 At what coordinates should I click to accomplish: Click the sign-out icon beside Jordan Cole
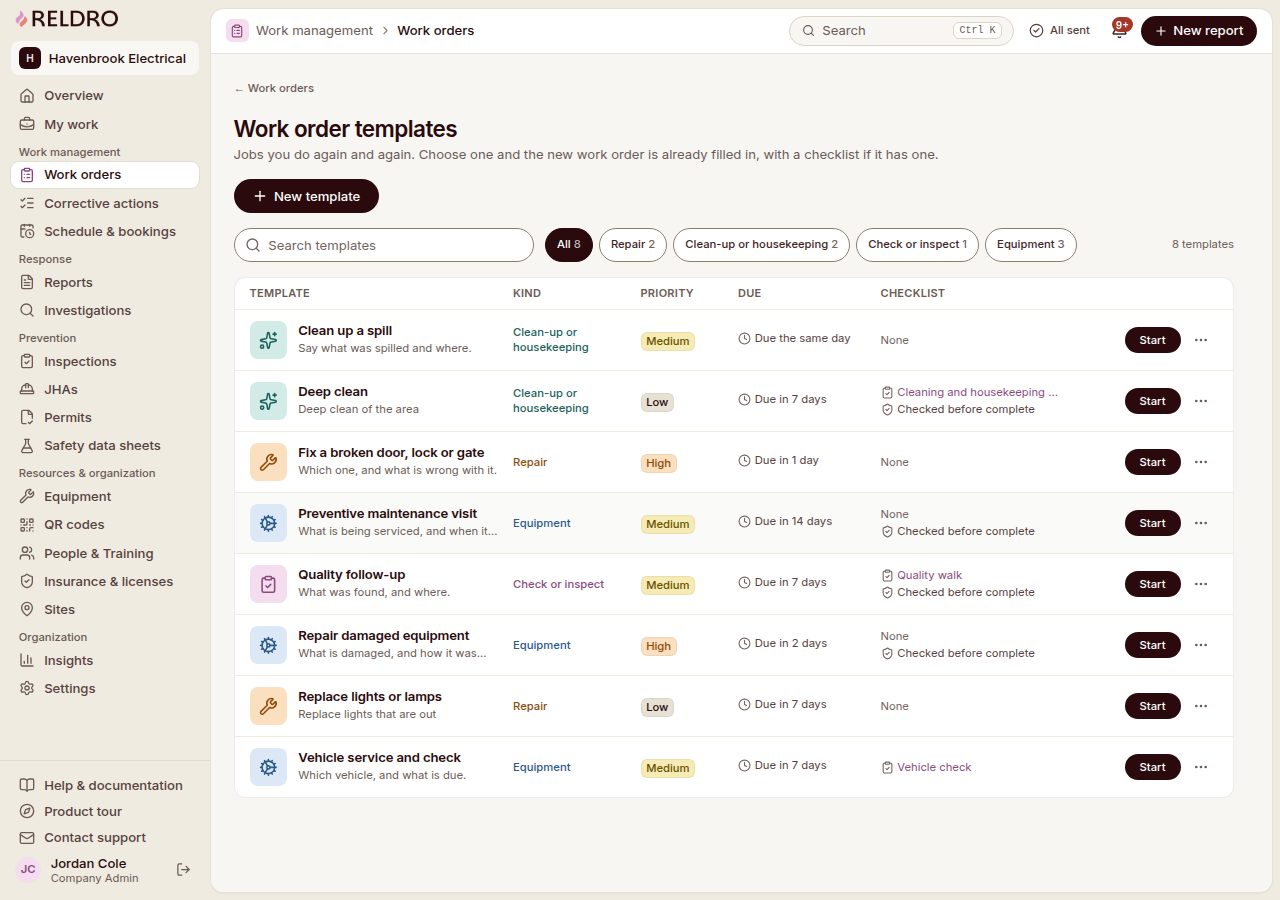[x=183, y=870]
